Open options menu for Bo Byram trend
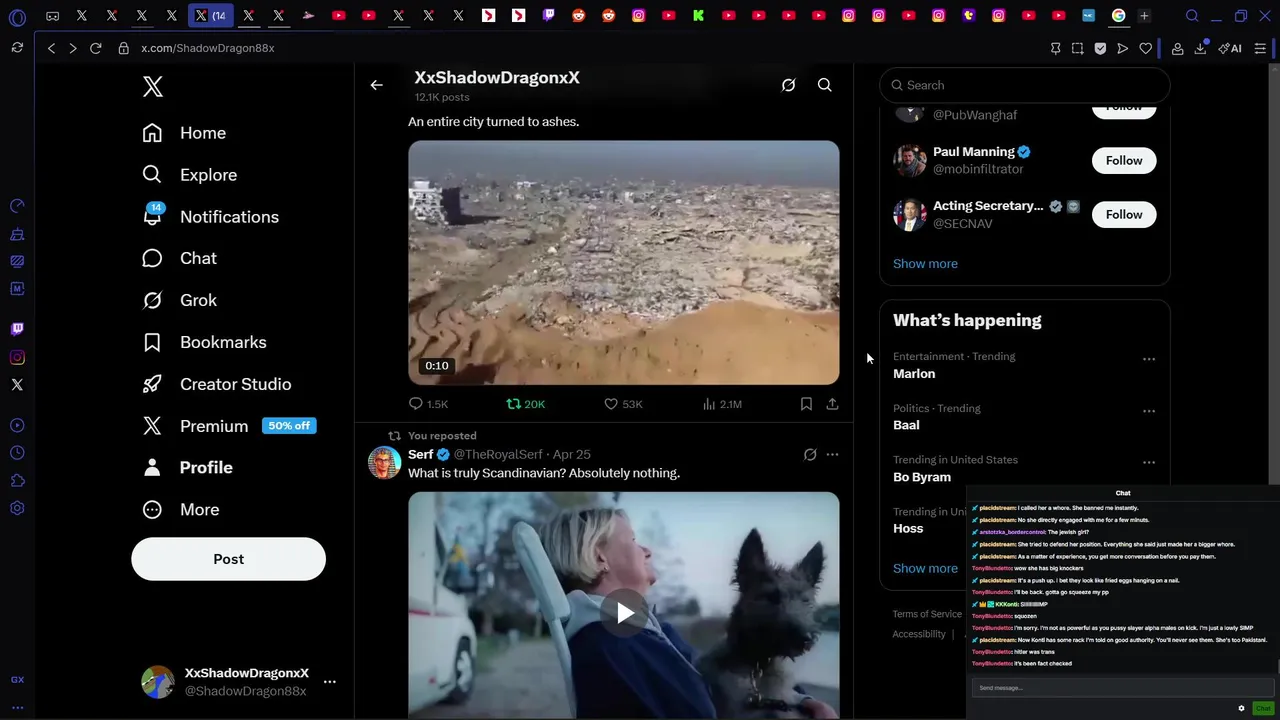The height and width of the screenshot is (720, 1280). pos(1149,463)
